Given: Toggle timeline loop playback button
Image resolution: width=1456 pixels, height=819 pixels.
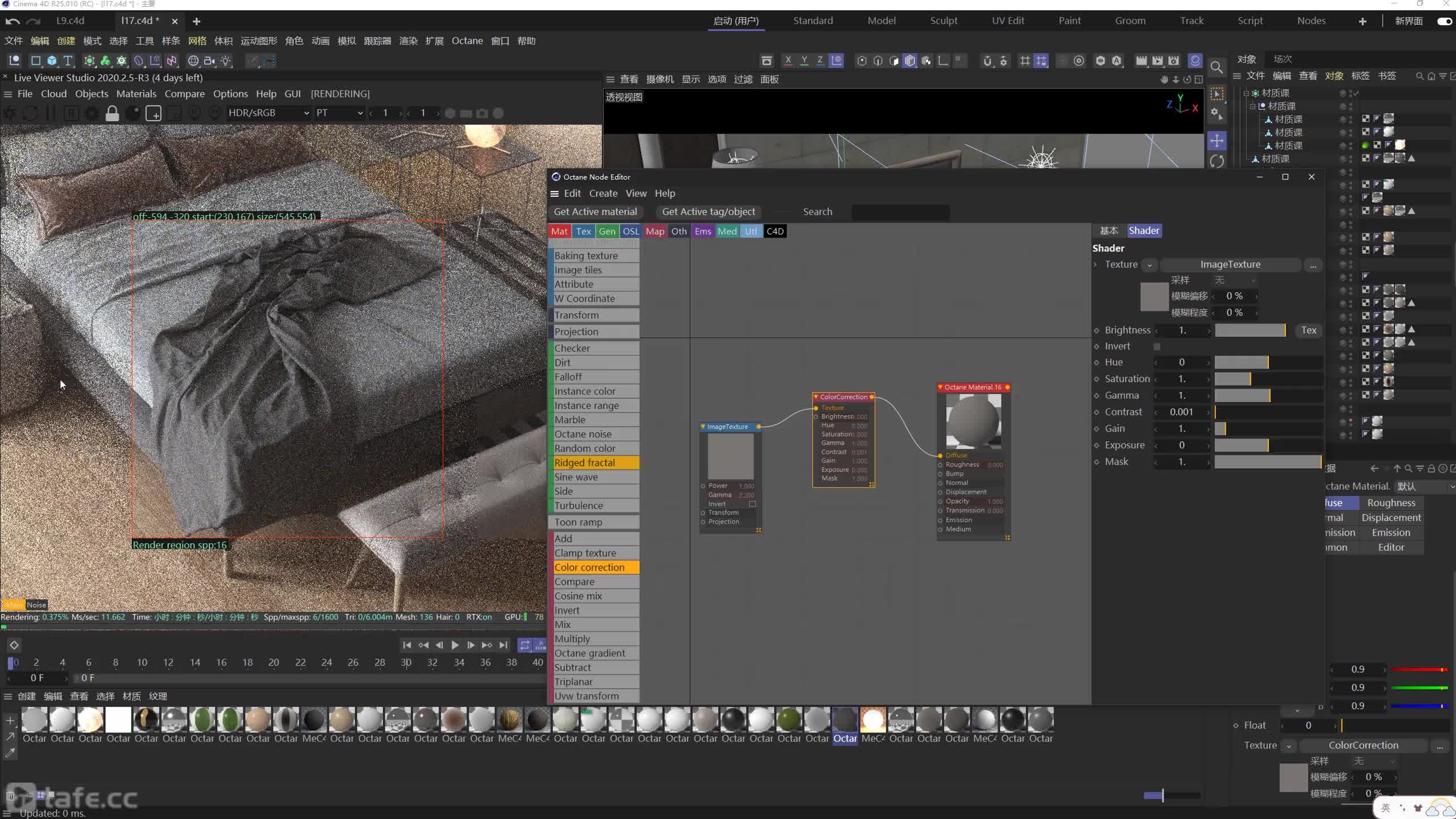Looking at the screenshot, I should [x=524, y=645].
